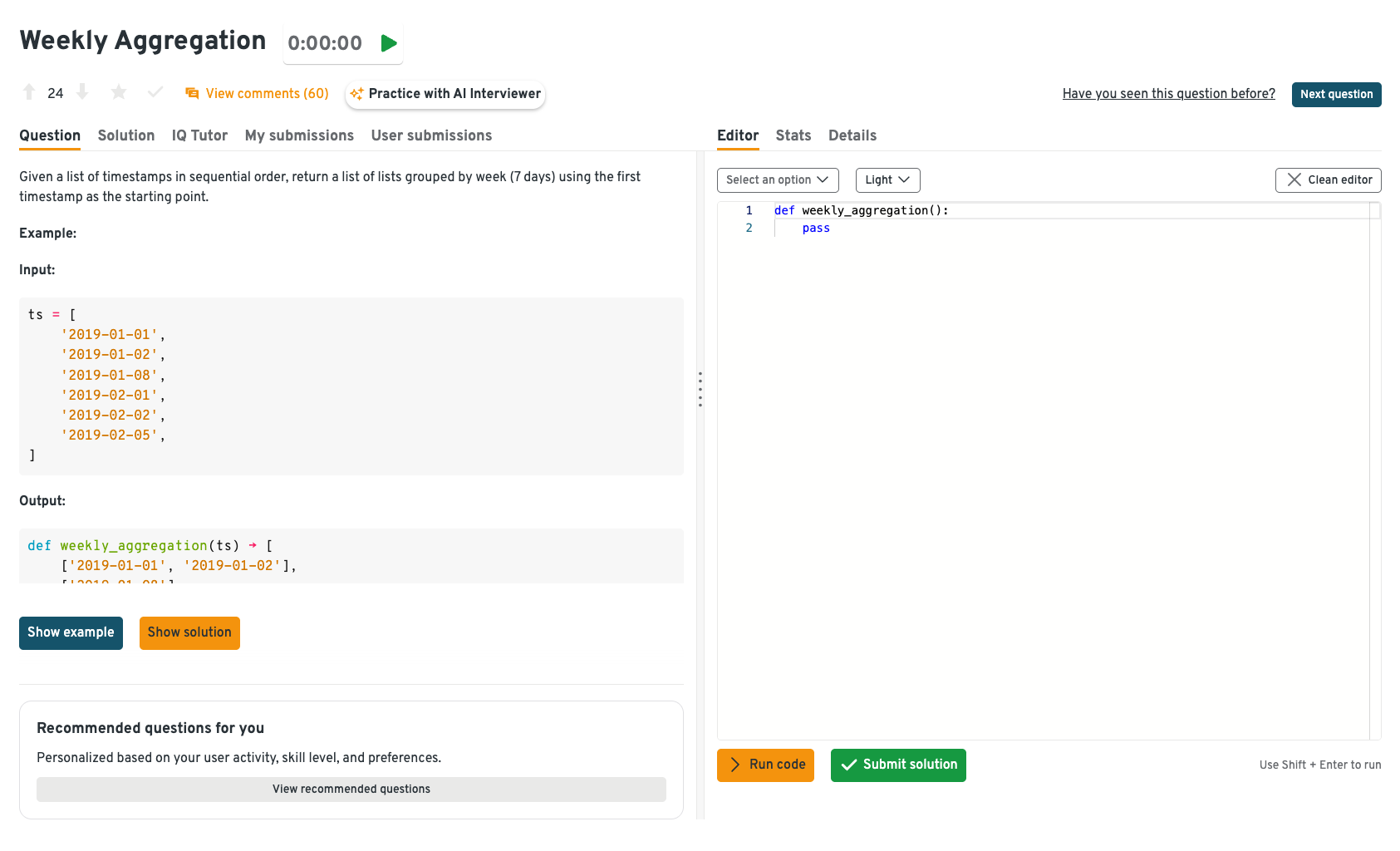
Task: Expand View recommended questions
Action: tap(351, 790)
